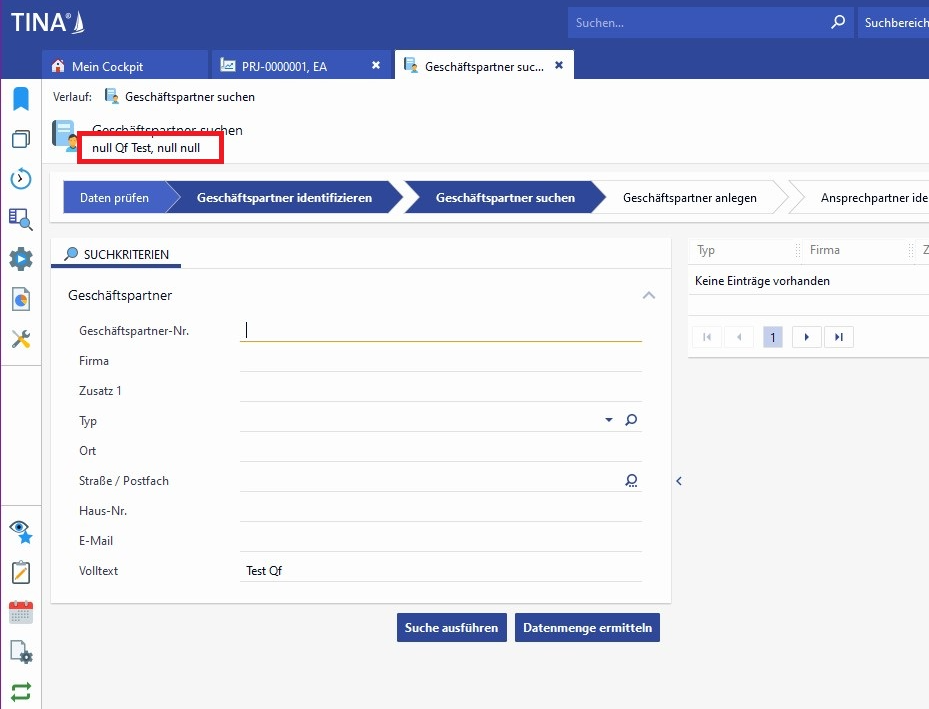Open lookup magnifier for Straße / Postfach

pos(631,480)
